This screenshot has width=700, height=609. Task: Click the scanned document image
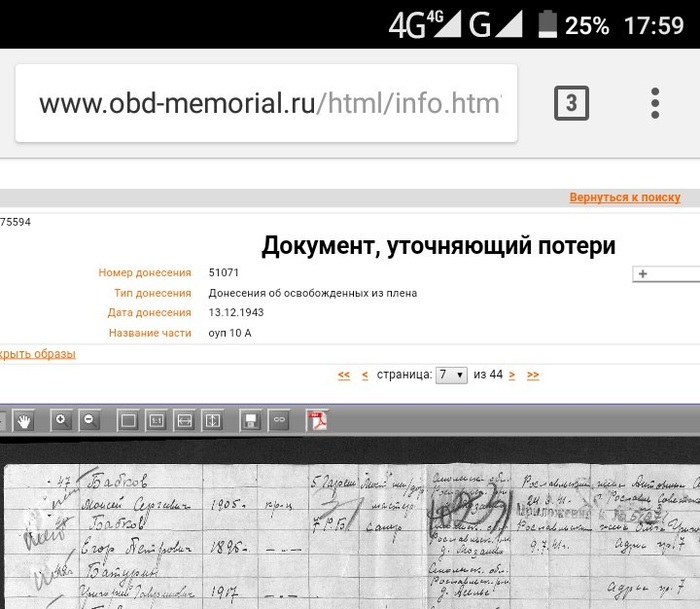[x=352, y=536]
